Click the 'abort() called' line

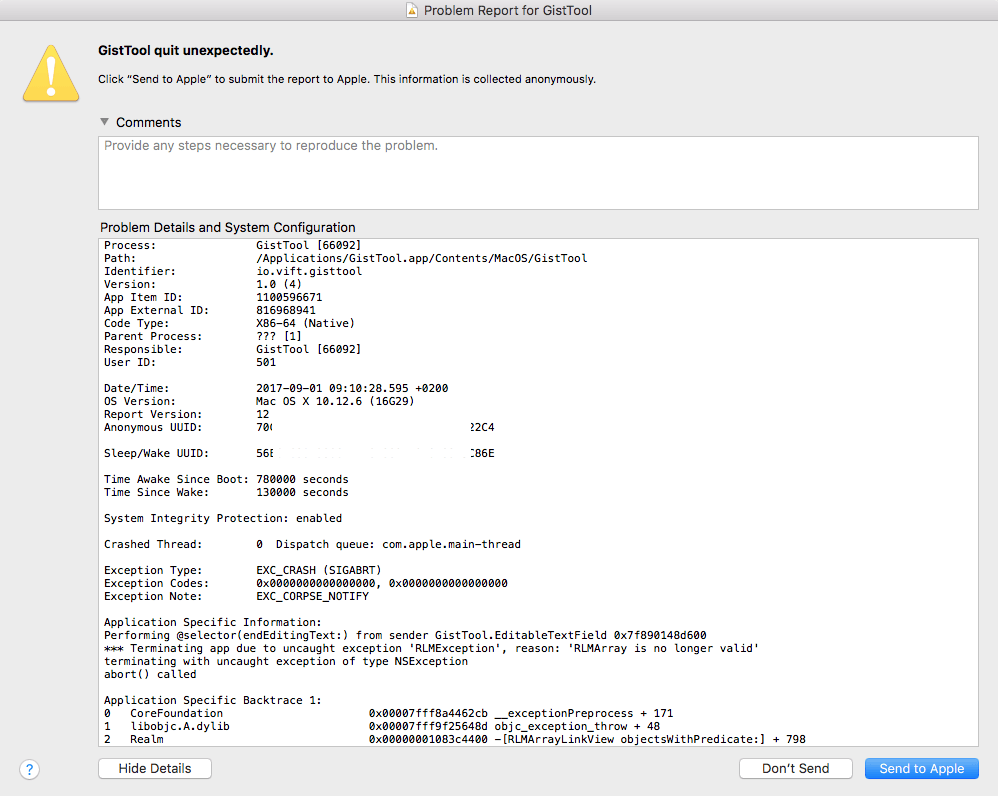(x=150, y=674)
